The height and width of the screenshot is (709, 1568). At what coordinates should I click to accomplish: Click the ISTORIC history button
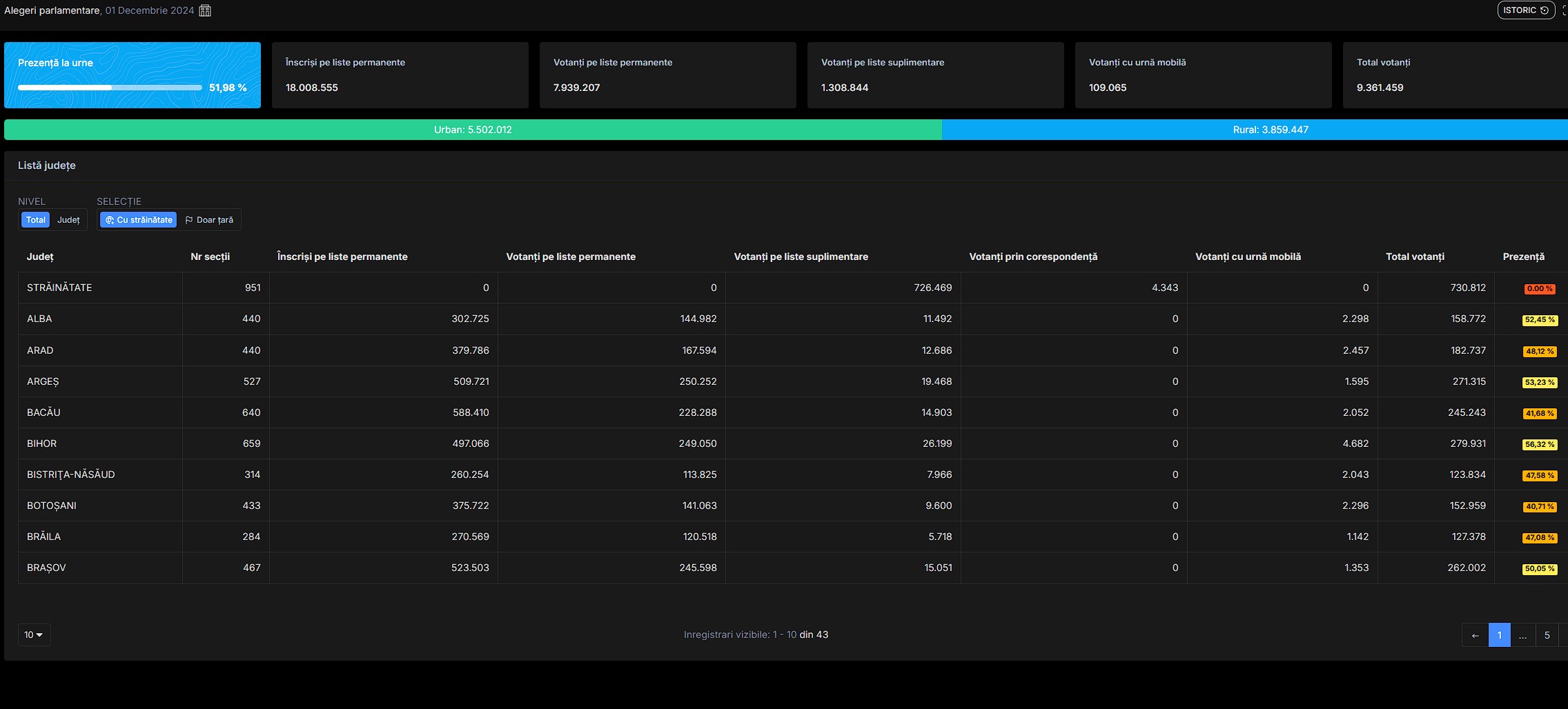click(1525, 10)
